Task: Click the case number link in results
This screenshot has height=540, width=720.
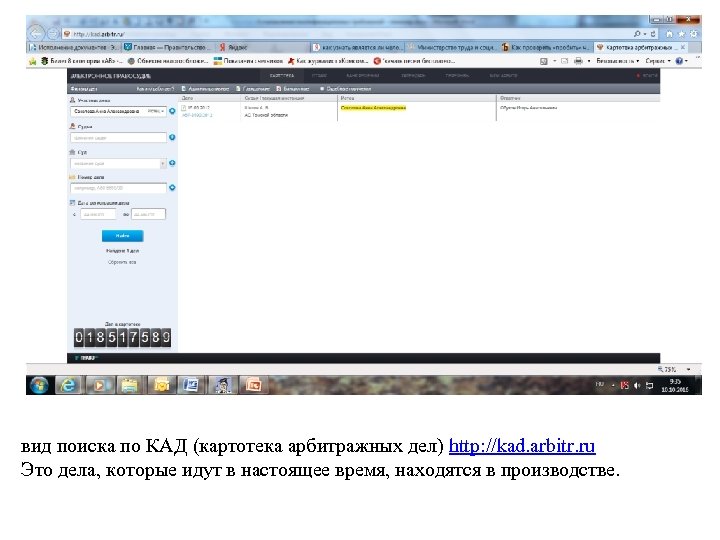Action: [197, 115]
